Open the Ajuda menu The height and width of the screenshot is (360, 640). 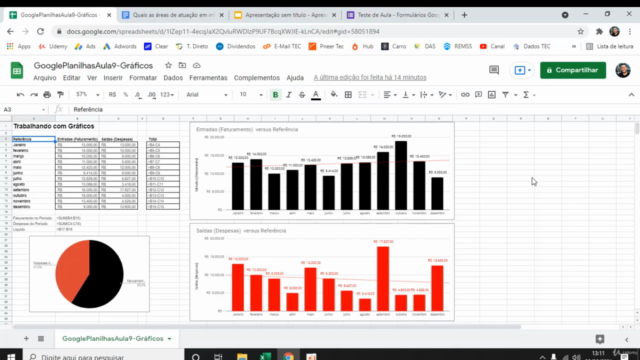pyautogui.click(x=295, y=78)
